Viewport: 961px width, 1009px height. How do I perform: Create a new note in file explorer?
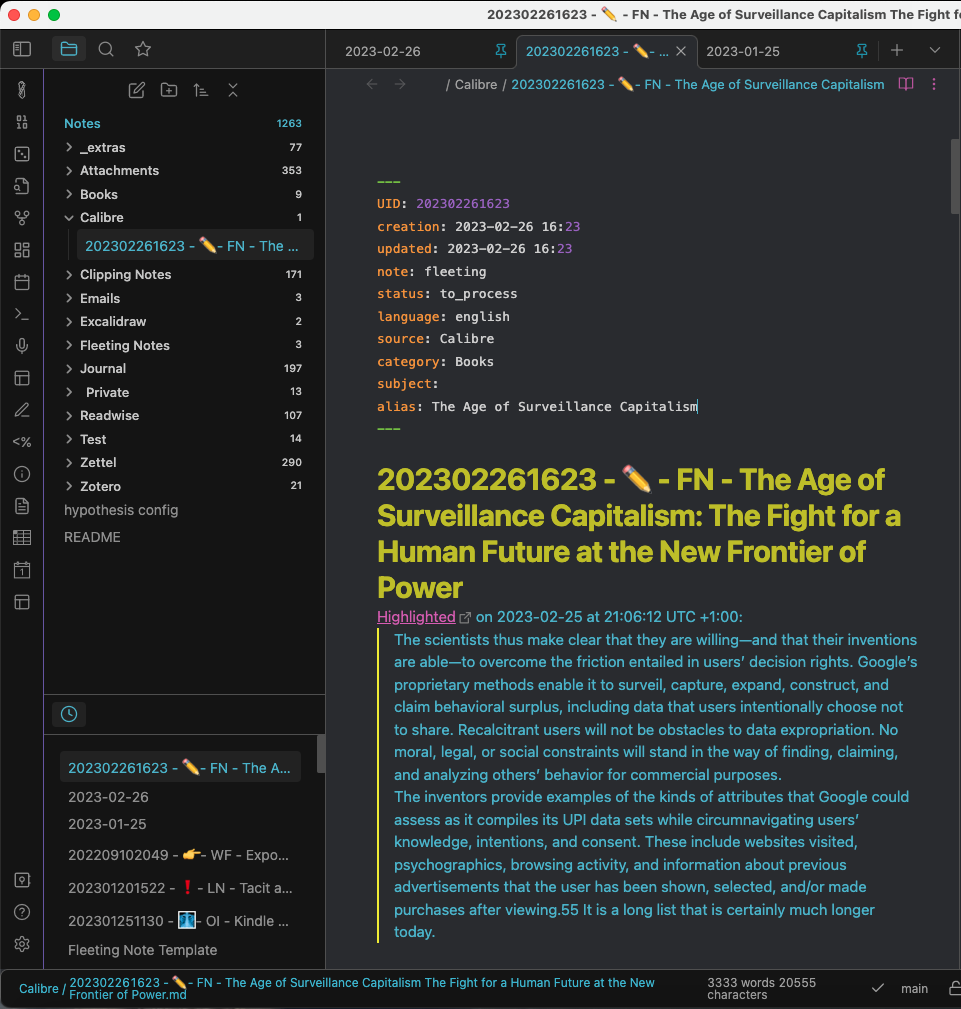pyautogui.click(x=137, y=90)
